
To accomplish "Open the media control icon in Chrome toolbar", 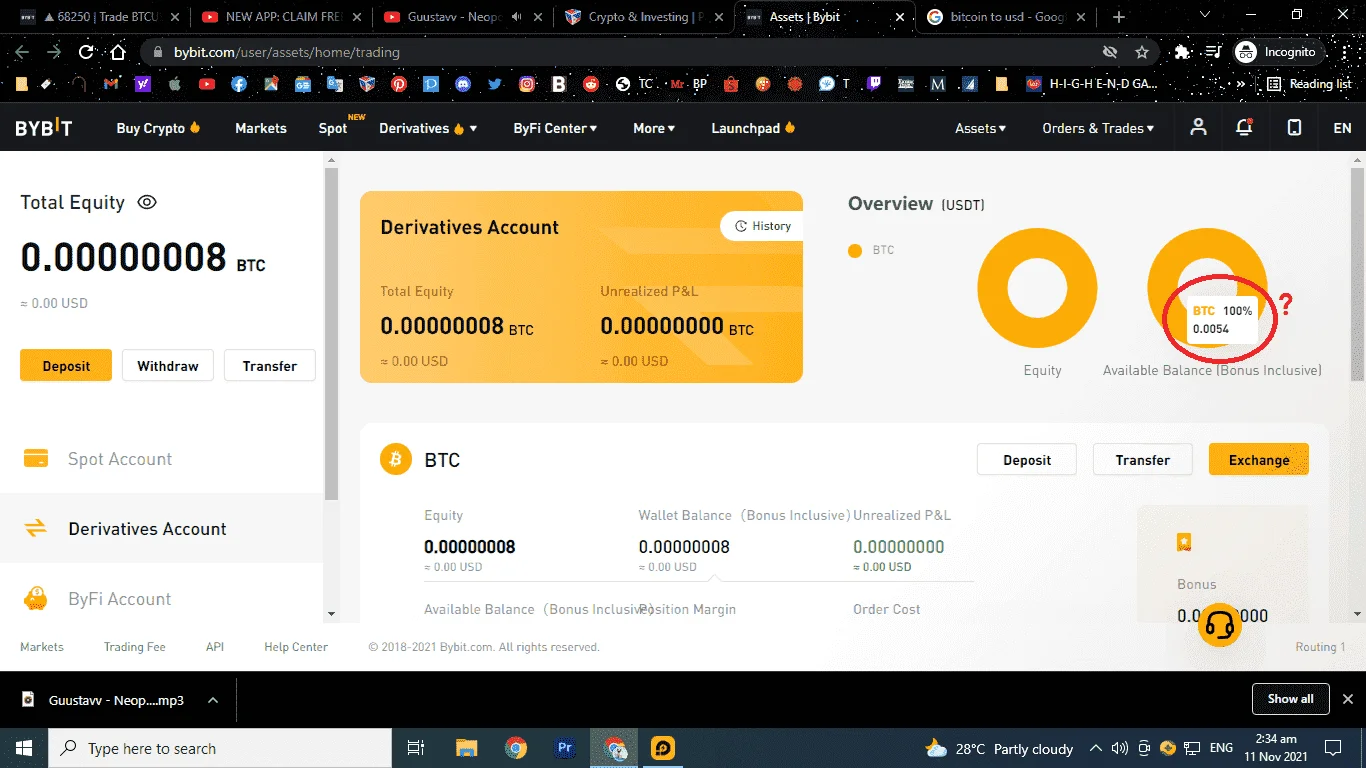I will (1213, 52).
